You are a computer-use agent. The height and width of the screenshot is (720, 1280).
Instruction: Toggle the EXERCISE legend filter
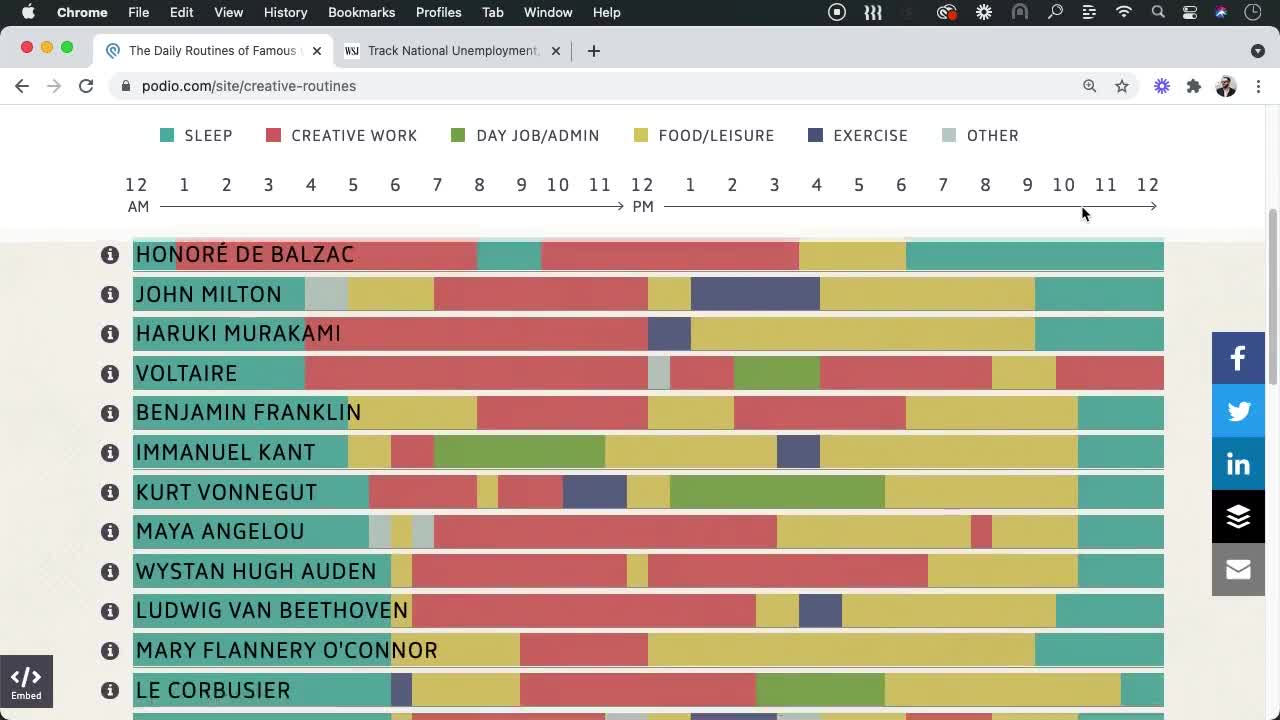tap(858, 135)
